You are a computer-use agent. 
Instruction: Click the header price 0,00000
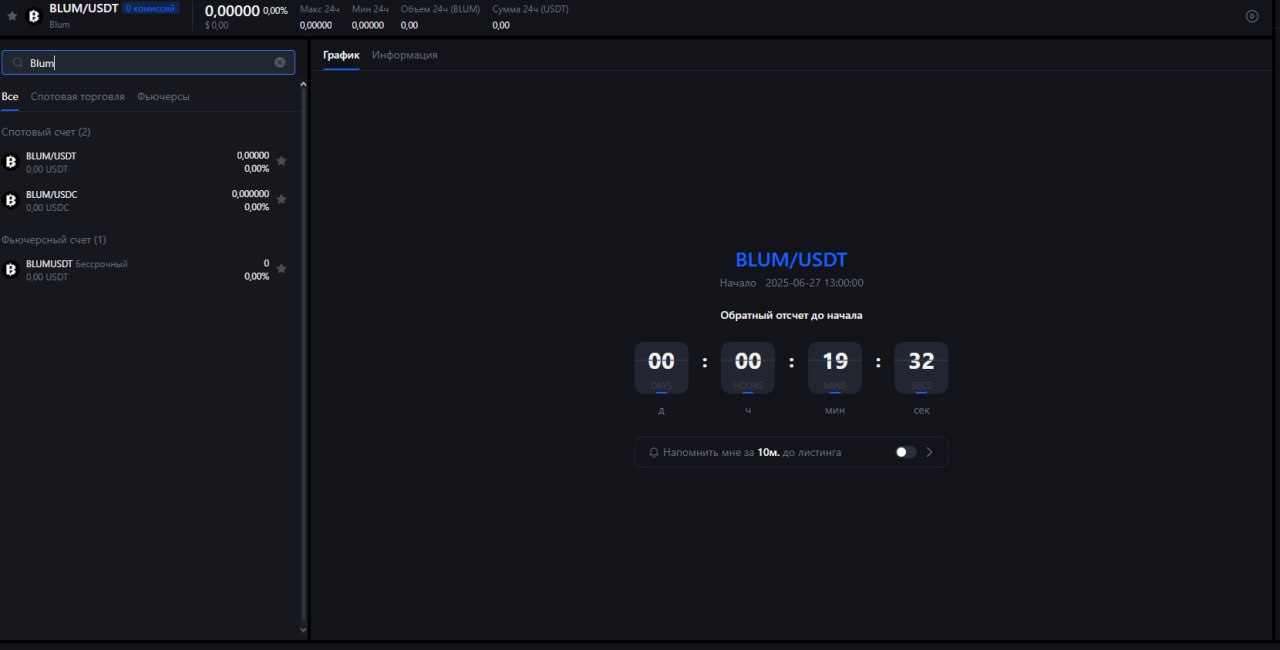[x=232, y=10]
